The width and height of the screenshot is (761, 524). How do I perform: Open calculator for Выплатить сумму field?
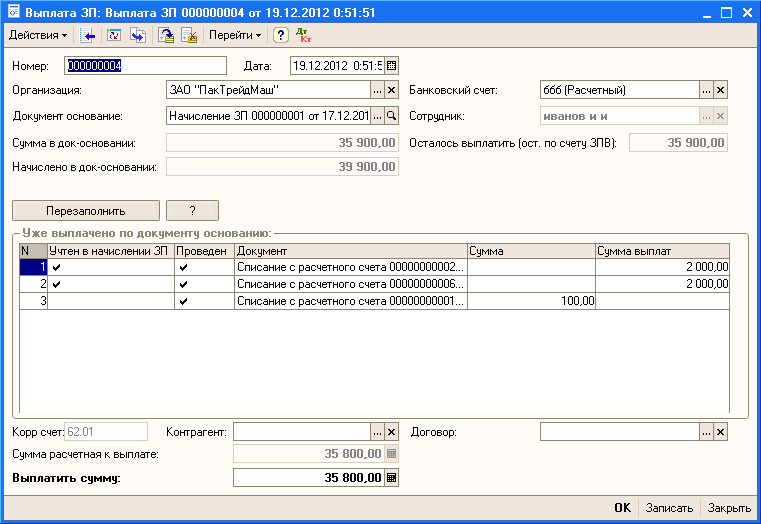coord(392,478)
